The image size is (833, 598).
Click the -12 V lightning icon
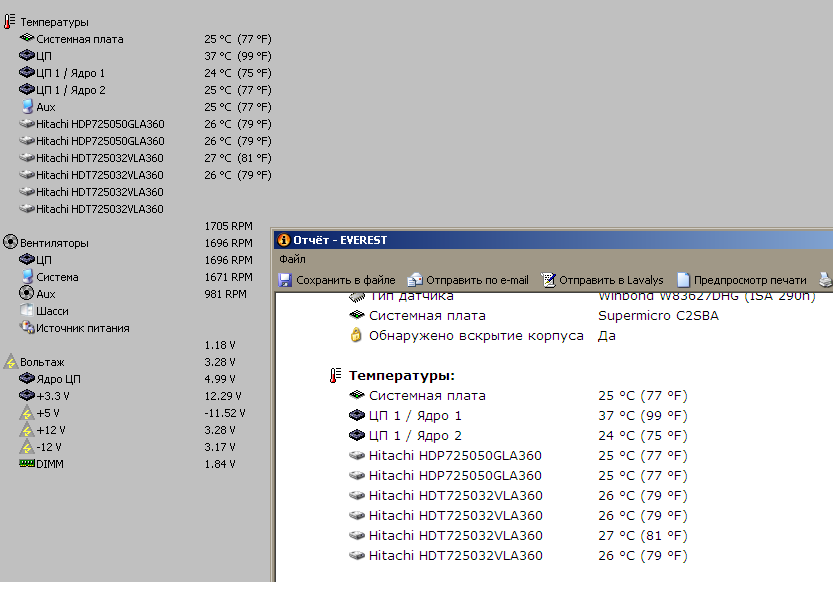[27, 447]
